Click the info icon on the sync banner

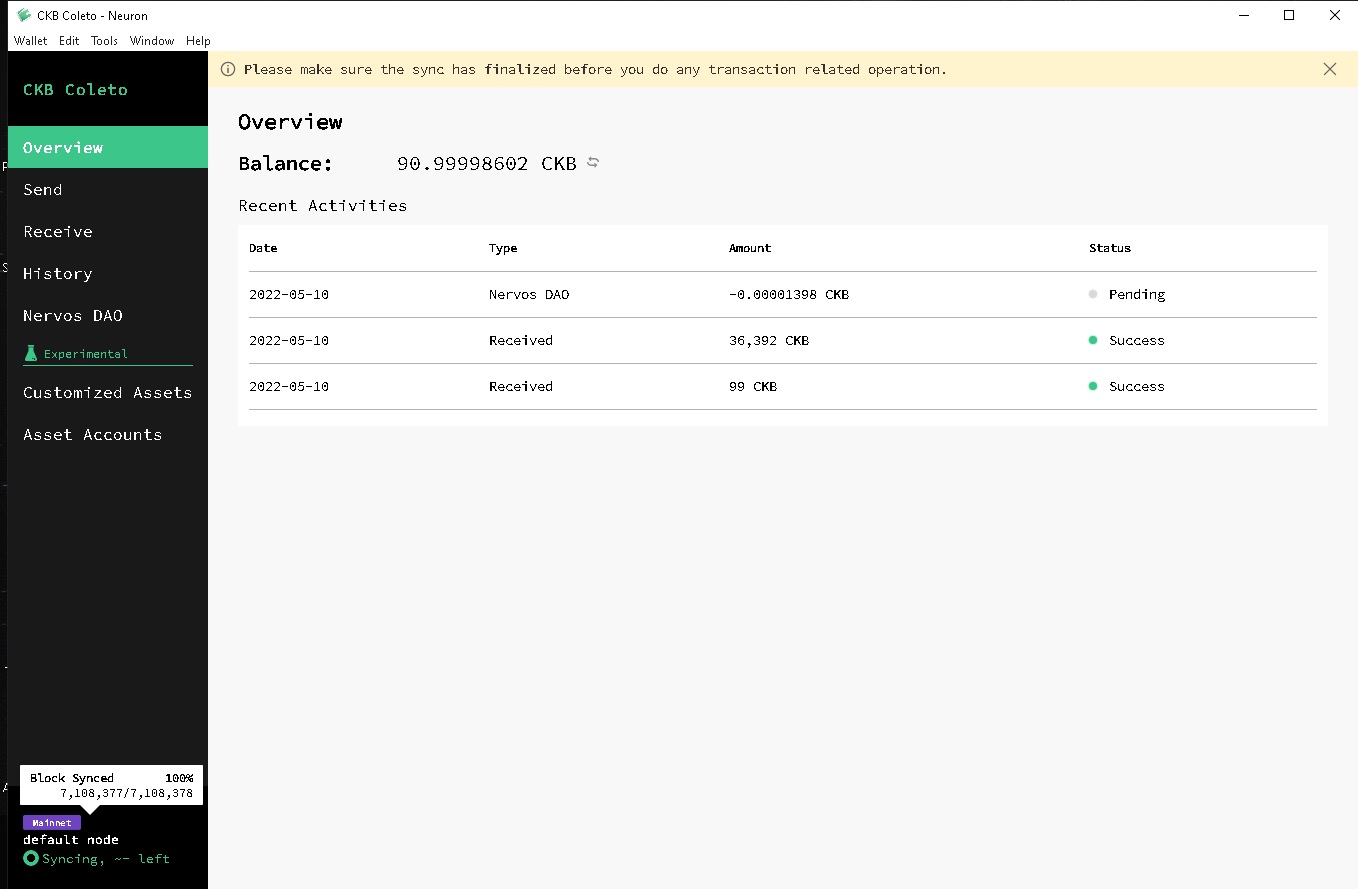(228, 69)
